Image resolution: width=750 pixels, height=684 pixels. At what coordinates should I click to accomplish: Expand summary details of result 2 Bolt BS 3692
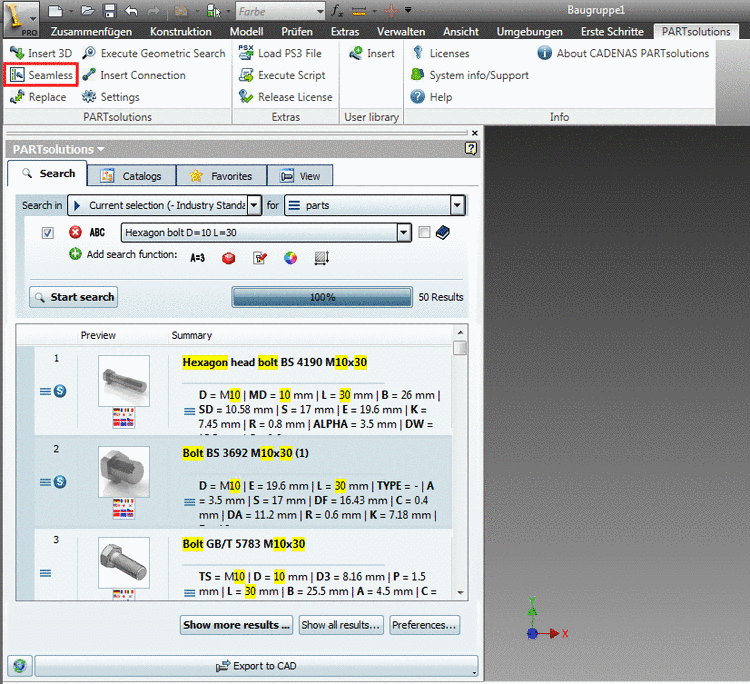tap(189, 502)
